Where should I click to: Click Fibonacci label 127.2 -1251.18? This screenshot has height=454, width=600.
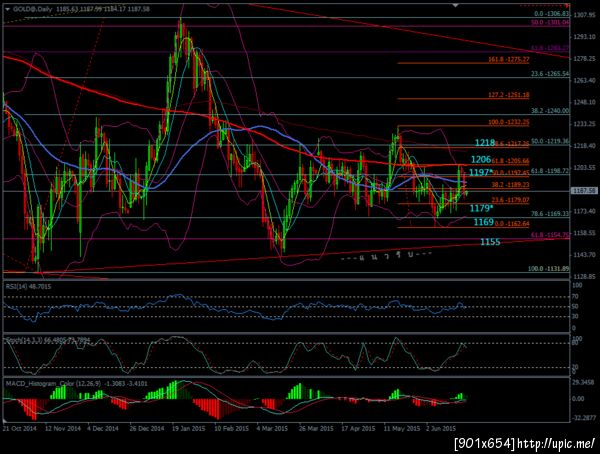509,95
